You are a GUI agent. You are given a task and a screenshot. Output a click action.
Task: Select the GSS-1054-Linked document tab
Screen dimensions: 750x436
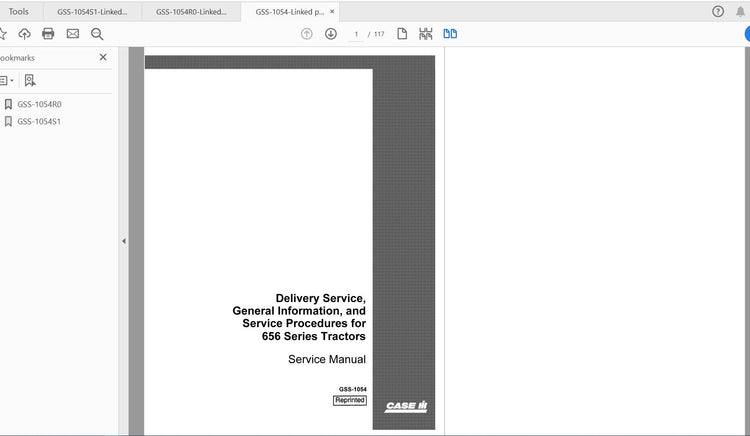[290, 12]
